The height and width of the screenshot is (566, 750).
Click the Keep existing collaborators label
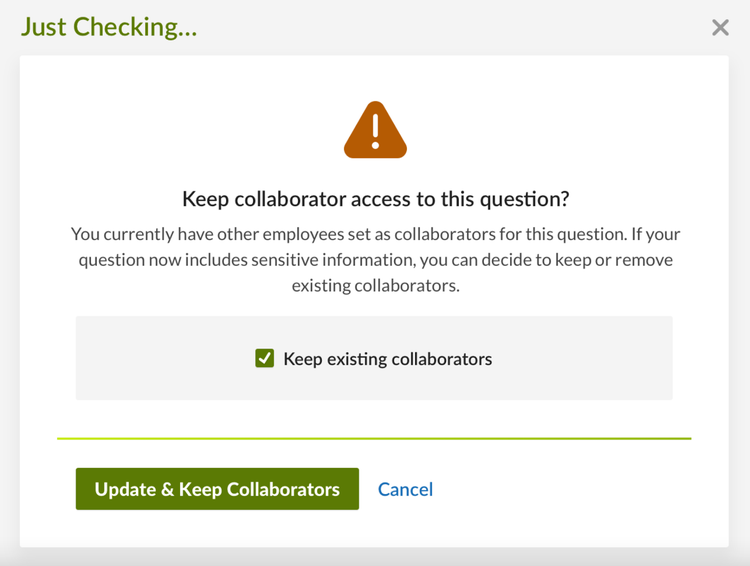point(387,359)
